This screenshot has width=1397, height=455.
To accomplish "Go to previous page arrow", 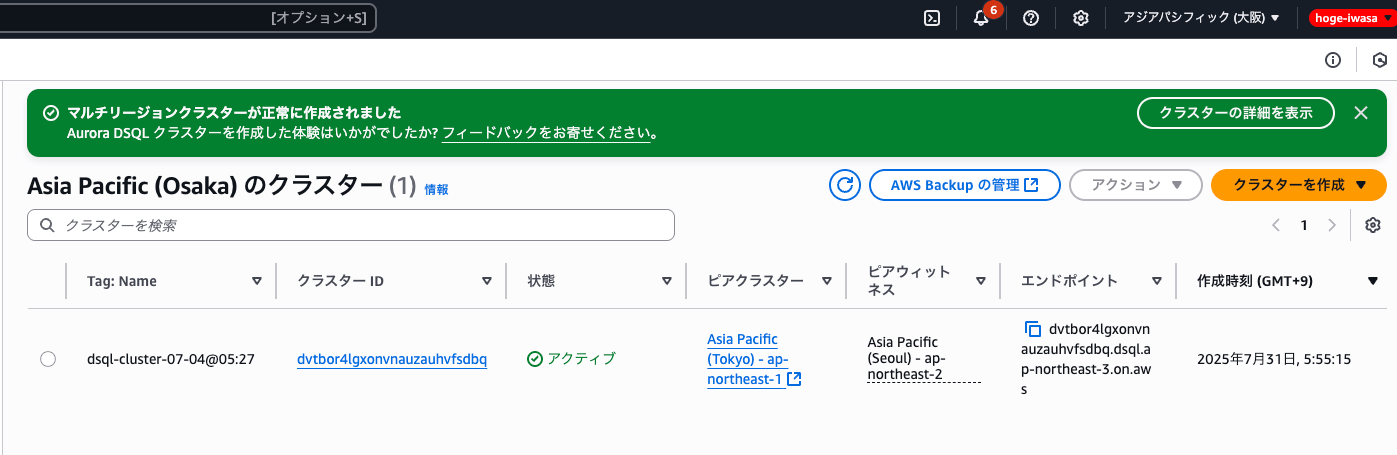I will tap(1276, 225).
